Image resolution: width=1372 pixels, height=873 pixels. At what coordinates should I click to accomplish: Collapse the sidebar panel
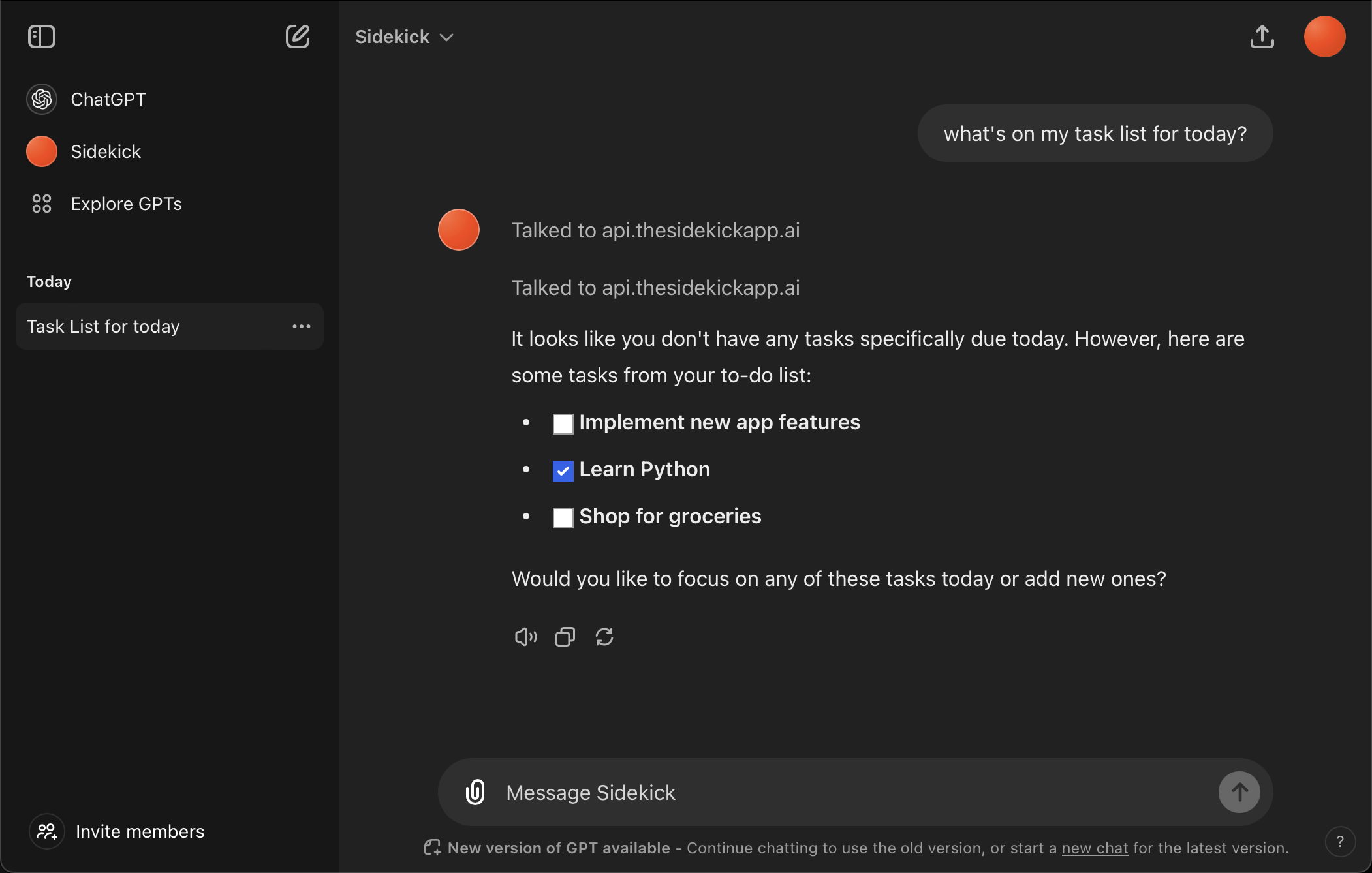[x=42, y=37]
